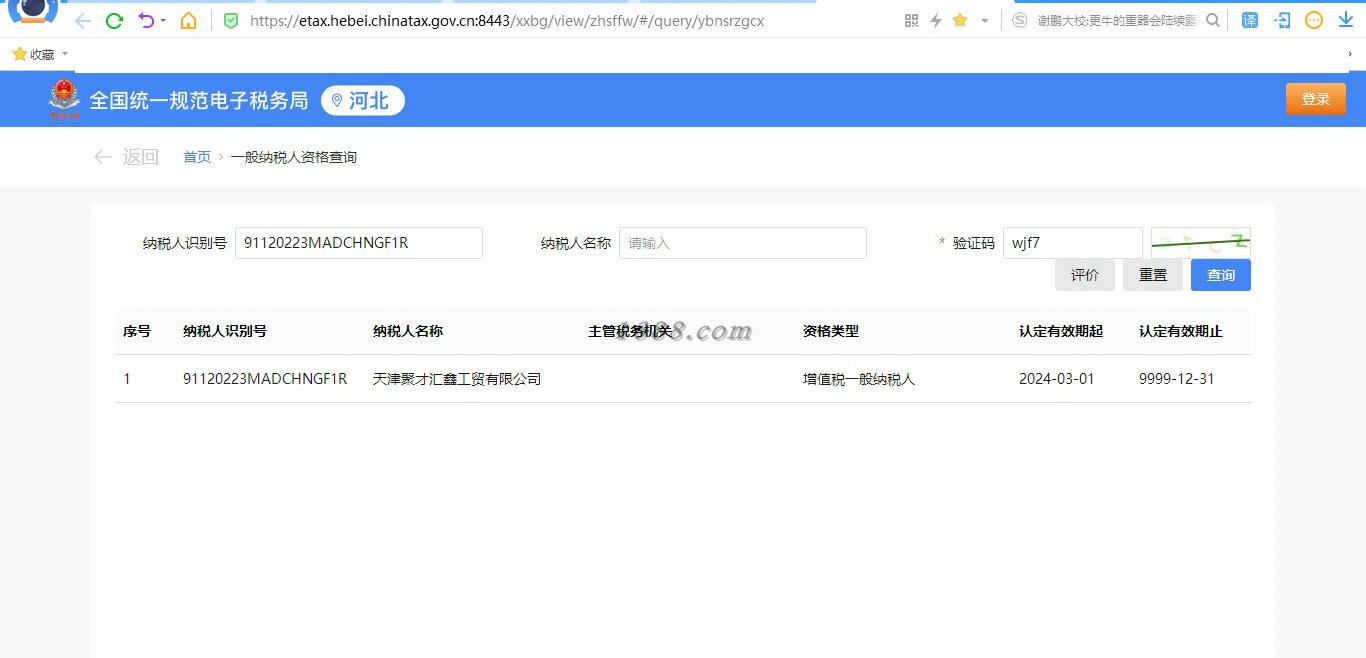Click the blue login-arrow extension icon
This screenshot has width=1366, height=658.
pos(1283,20)
